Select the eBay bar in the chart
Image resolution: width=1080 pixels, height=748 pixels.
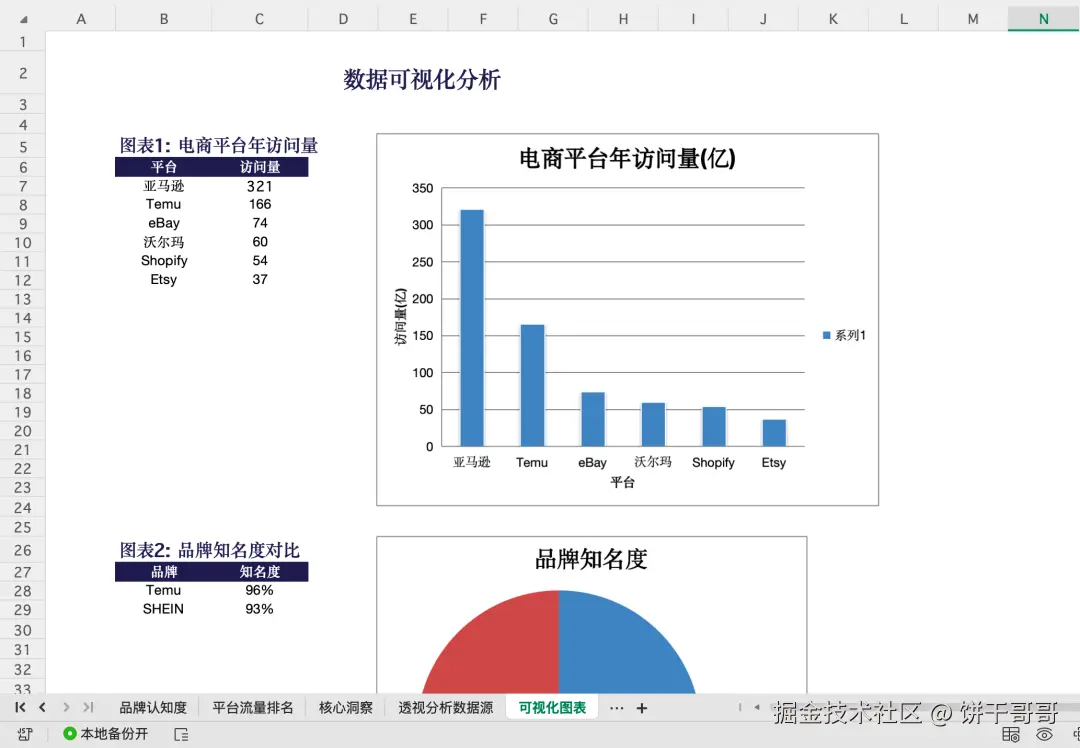[x=593, y=419]
